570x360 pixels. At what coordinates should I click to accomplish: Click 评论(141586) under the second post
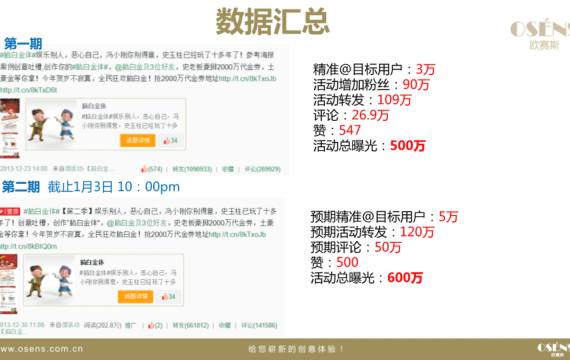pyautogui.click(x=259, y=325)
